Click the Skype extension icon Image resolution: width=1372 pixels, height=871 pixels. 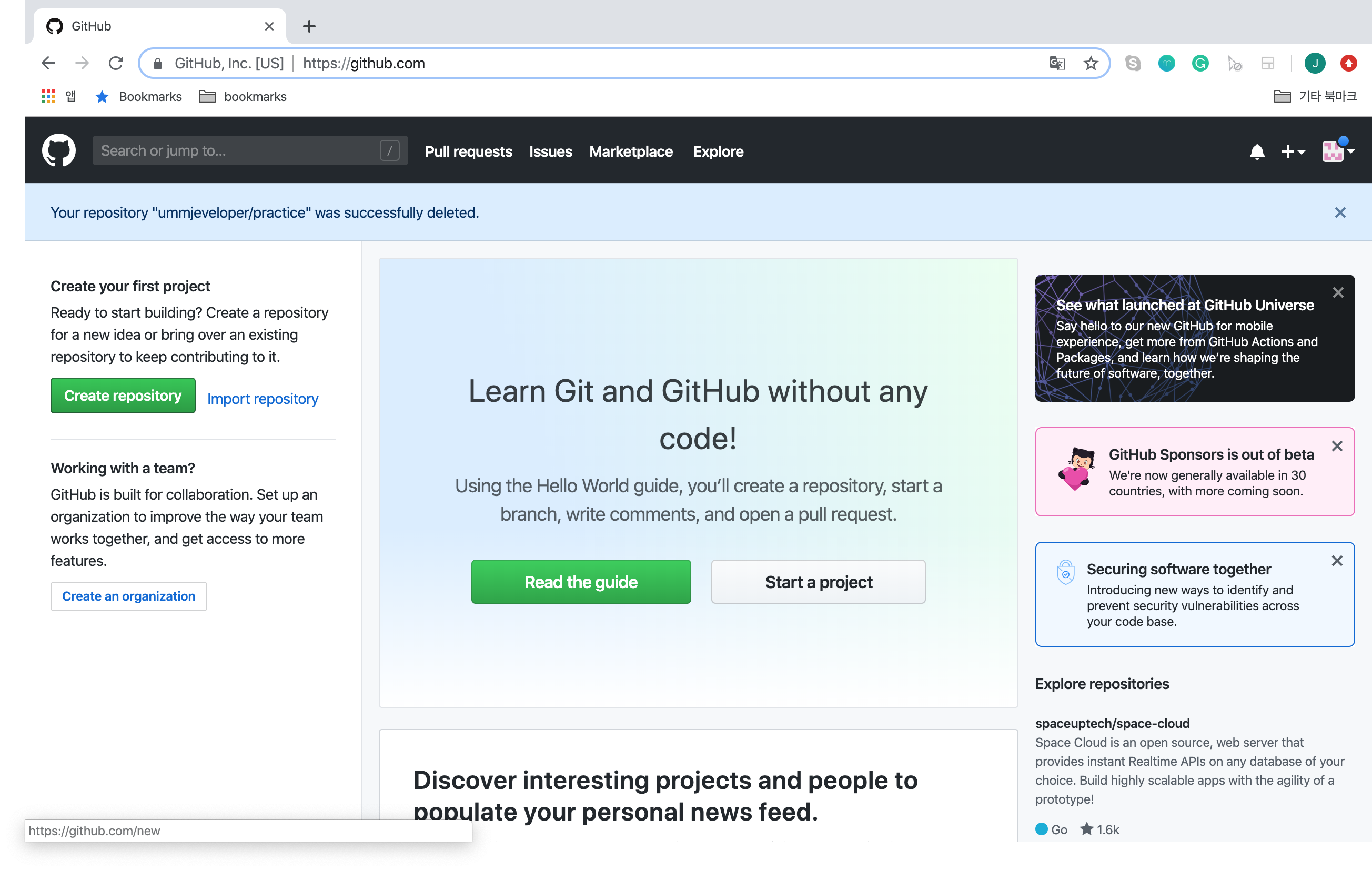[1133, 63]
